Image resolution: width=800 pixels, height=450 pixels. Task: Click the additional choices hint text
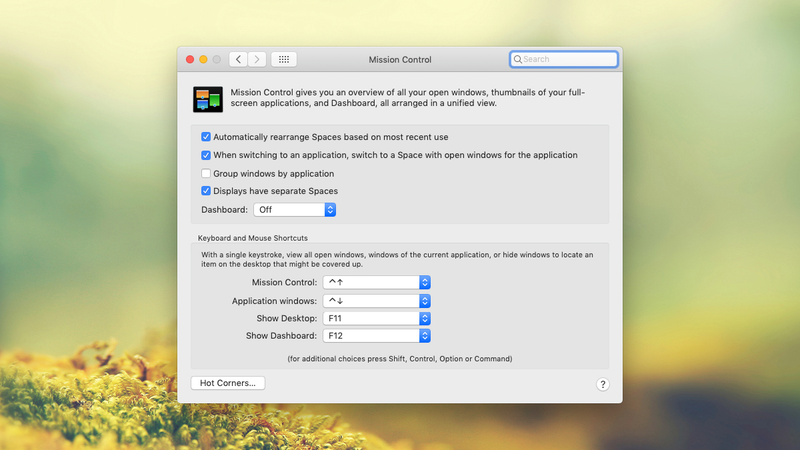click(x=400, y=359)
